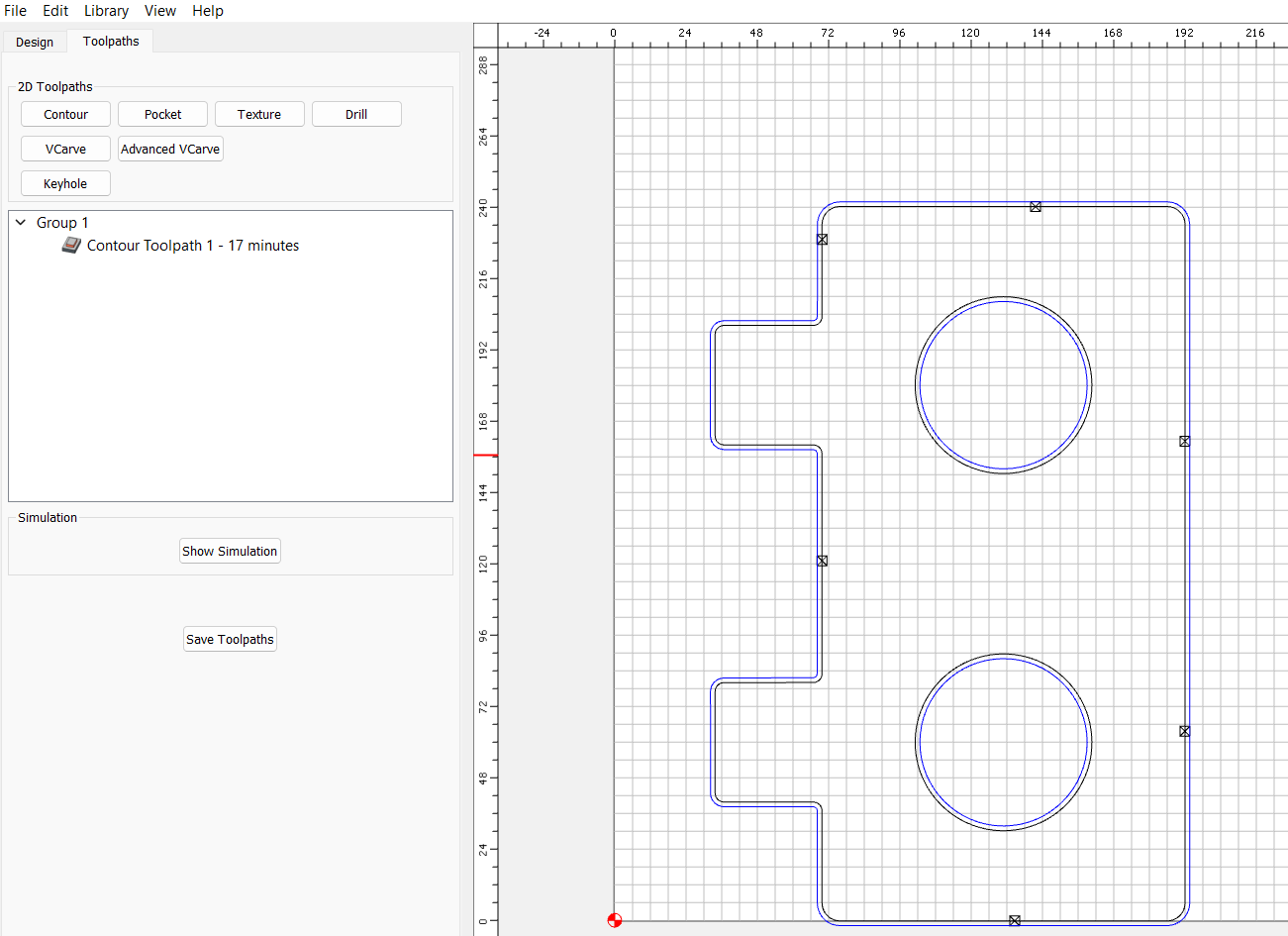Screen dimensions: 1288x936
Task: Click the Advanced VCarve button
Action: tap(170, 149)
